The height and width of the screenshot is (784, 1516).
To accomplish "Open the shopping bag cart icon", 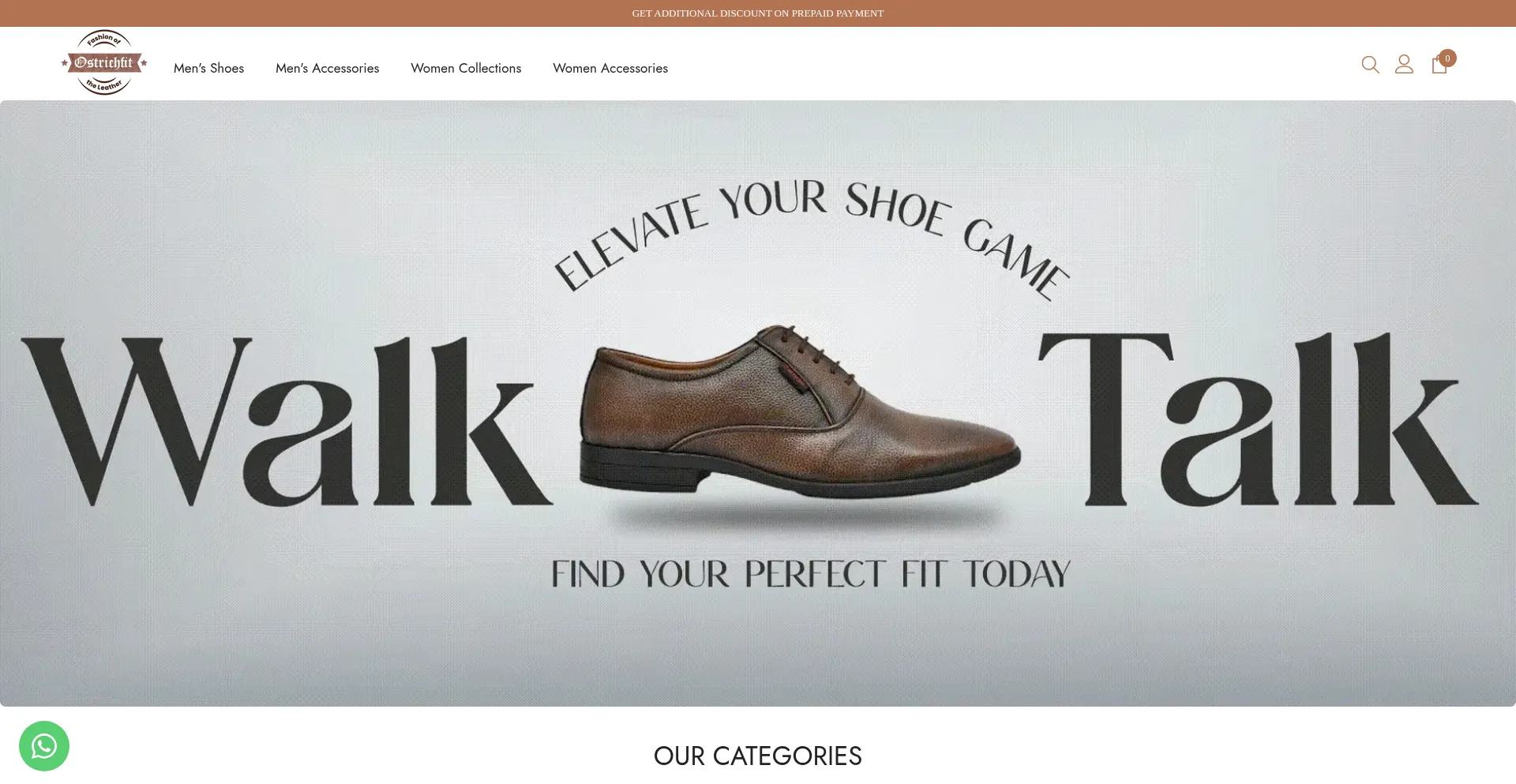I will (1439, 65).
